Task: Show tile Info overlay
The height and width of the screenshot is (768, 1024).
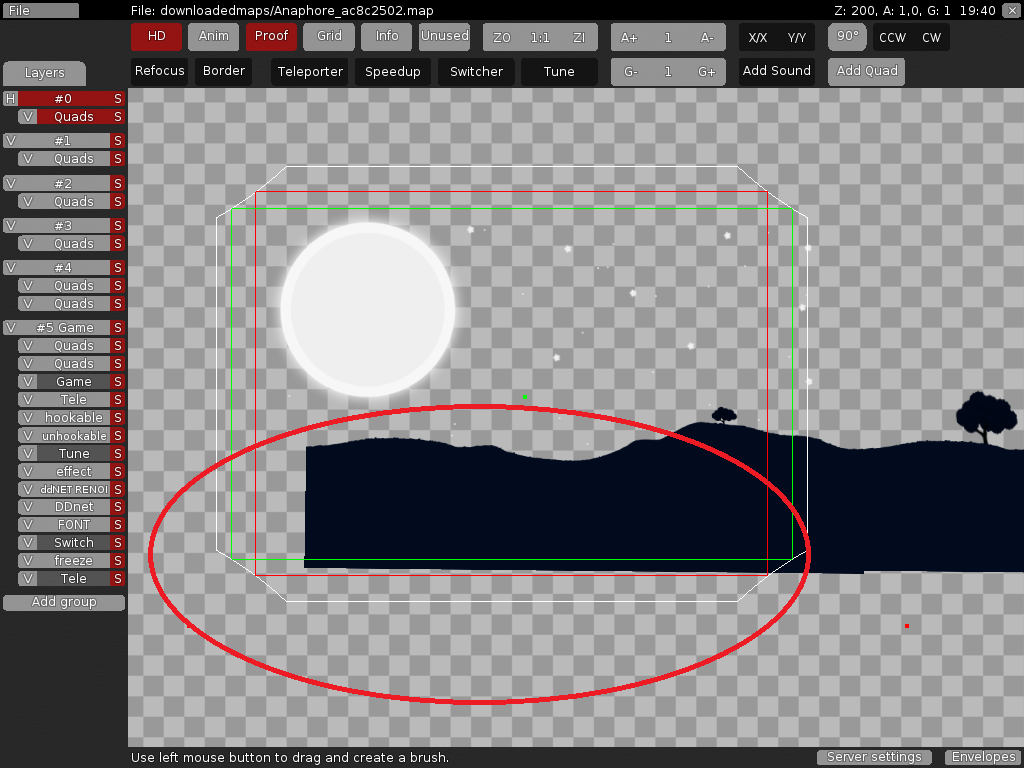Action: pyautogui.click(x=386, y=36)
